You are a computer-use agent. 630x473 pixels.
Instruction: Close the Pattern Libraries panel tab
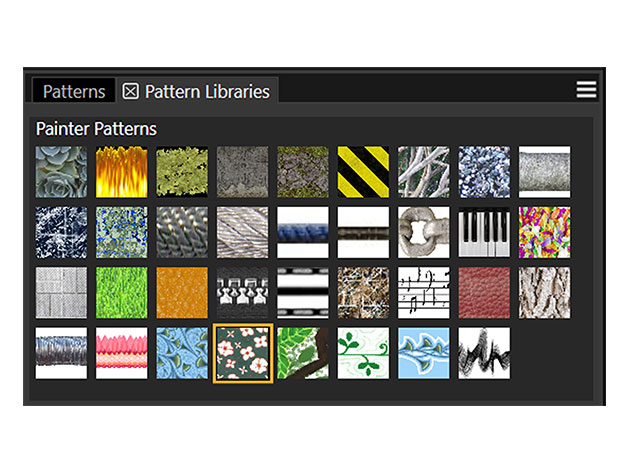point(131,91)
